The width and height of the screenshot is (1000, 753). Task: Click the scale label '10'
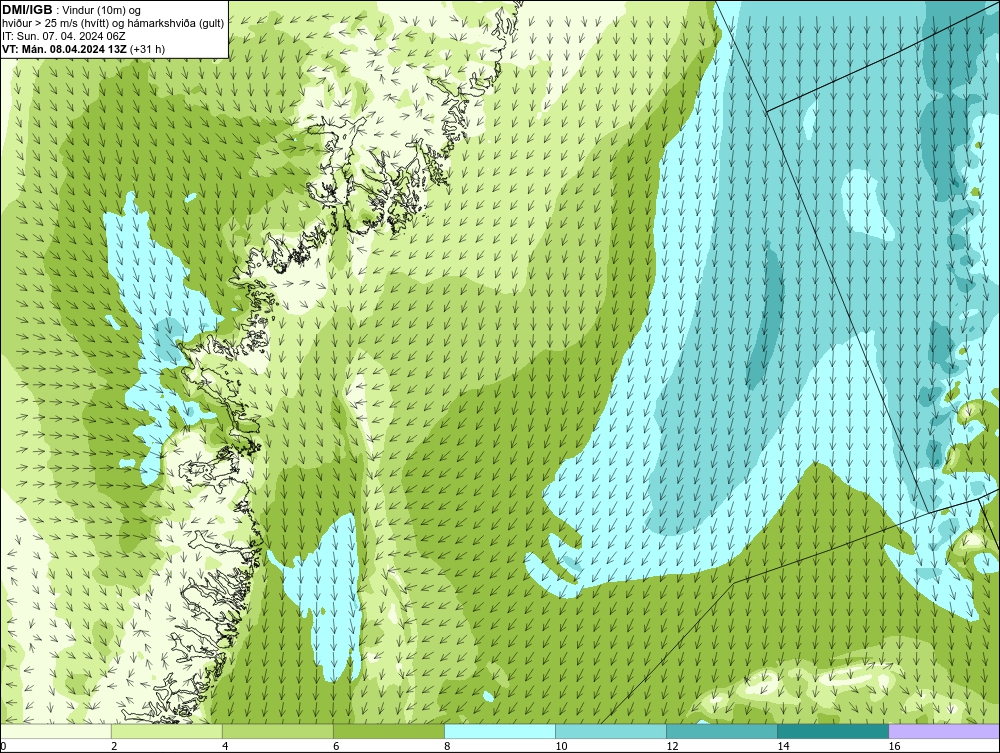click(x=561, y=746)
